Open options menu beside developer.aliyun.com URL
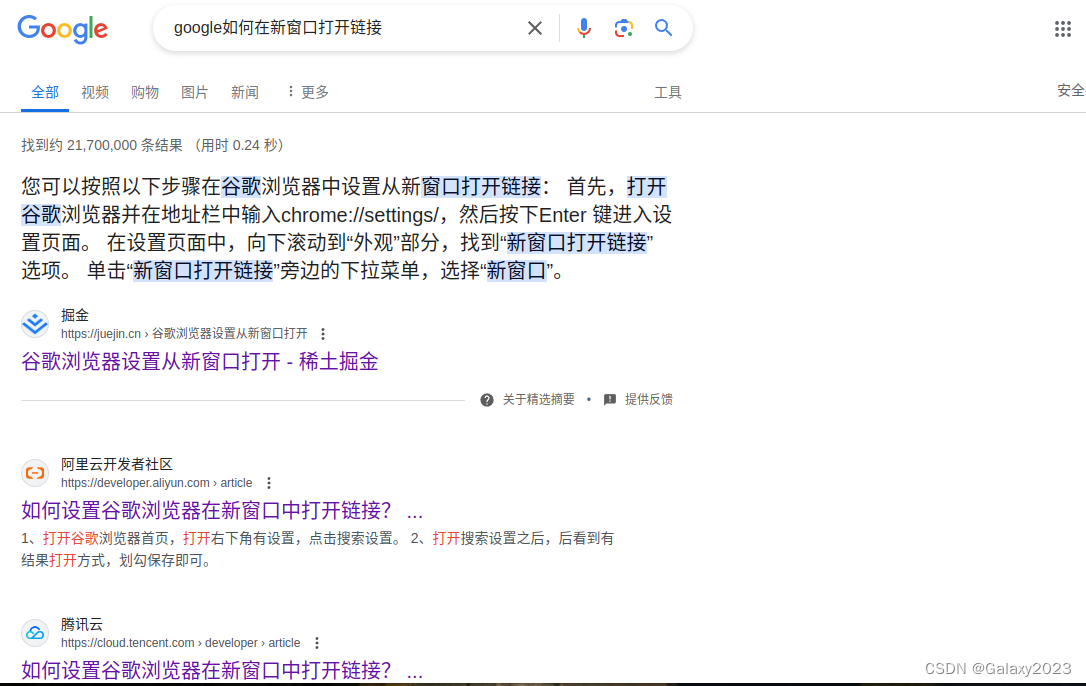Screen dimensions: 1086x686 click(269, 483)
